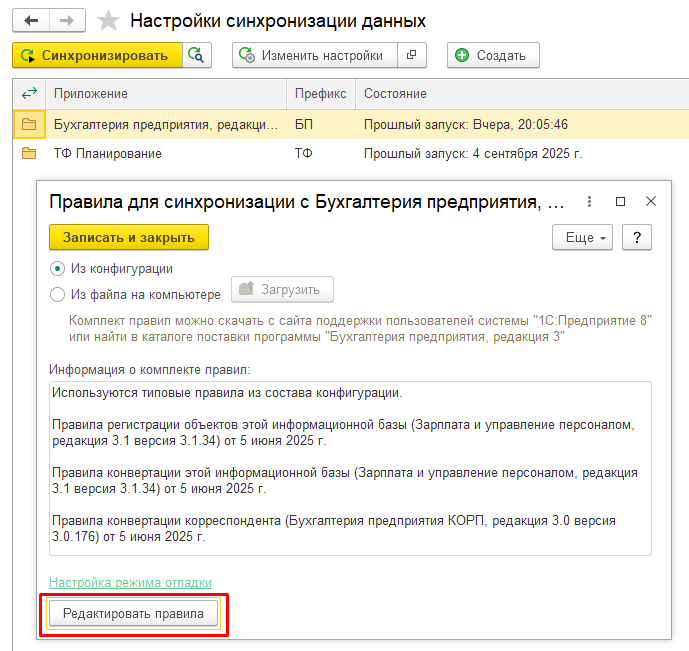Select Из конфигурации radio option

[x=111, y=268]
